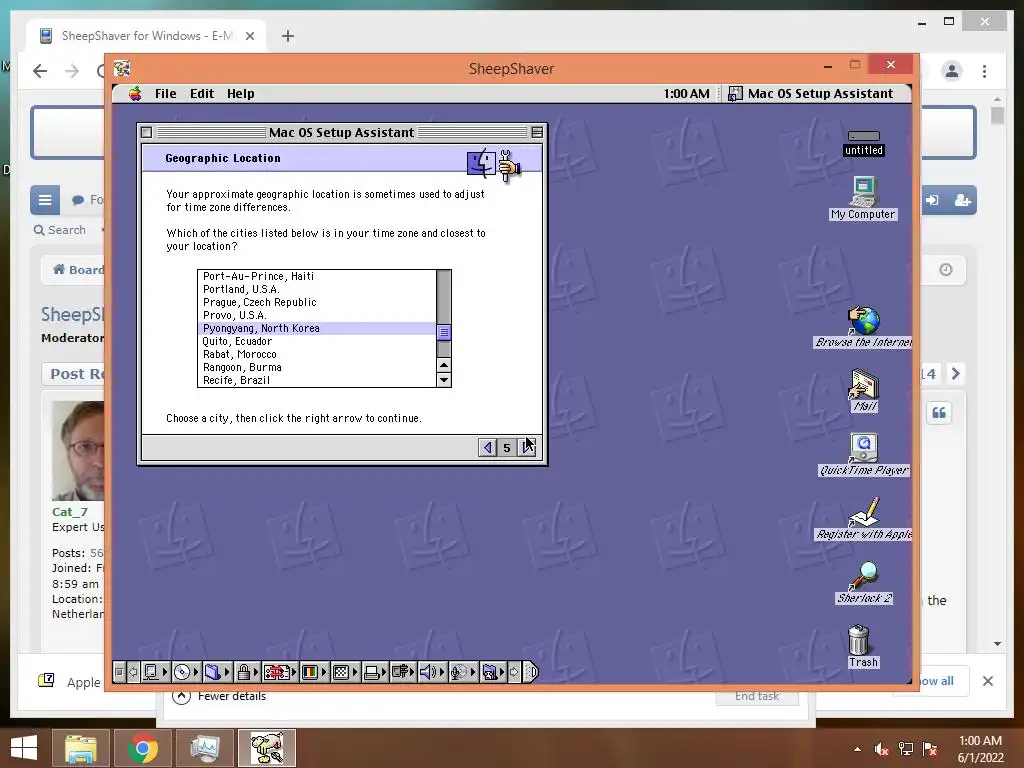Select Portland, U.S.A. in city list
The image size is (1024, 768).
[317, 289]
